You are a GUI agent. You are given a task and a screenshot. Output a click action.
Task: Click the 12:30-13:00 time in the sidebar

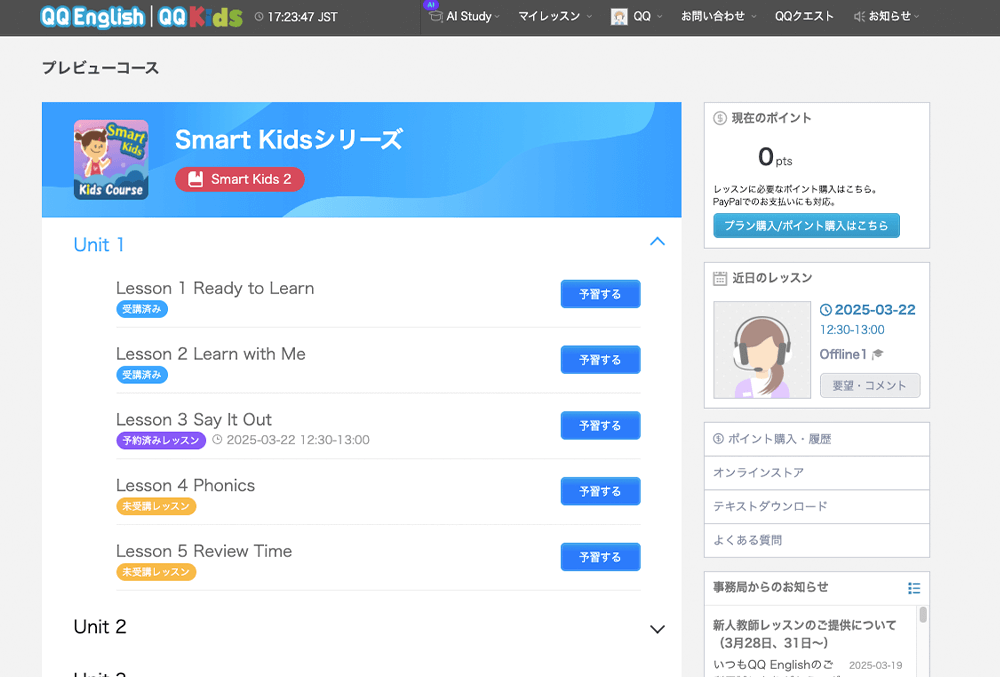pos(852,330)
